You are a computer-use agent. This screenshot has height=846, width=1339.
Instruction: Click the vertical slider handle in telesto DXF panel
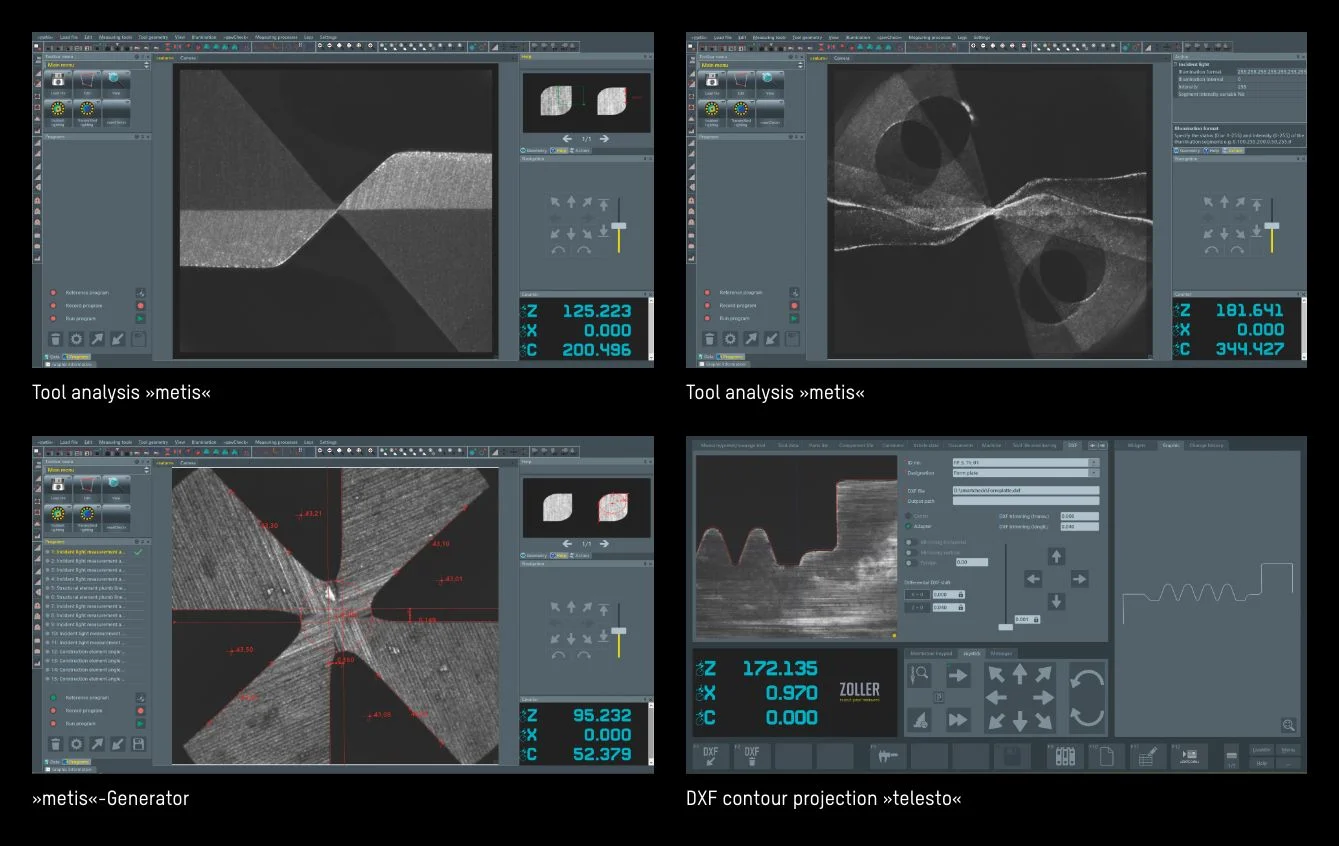click(x=1005, y=626)
